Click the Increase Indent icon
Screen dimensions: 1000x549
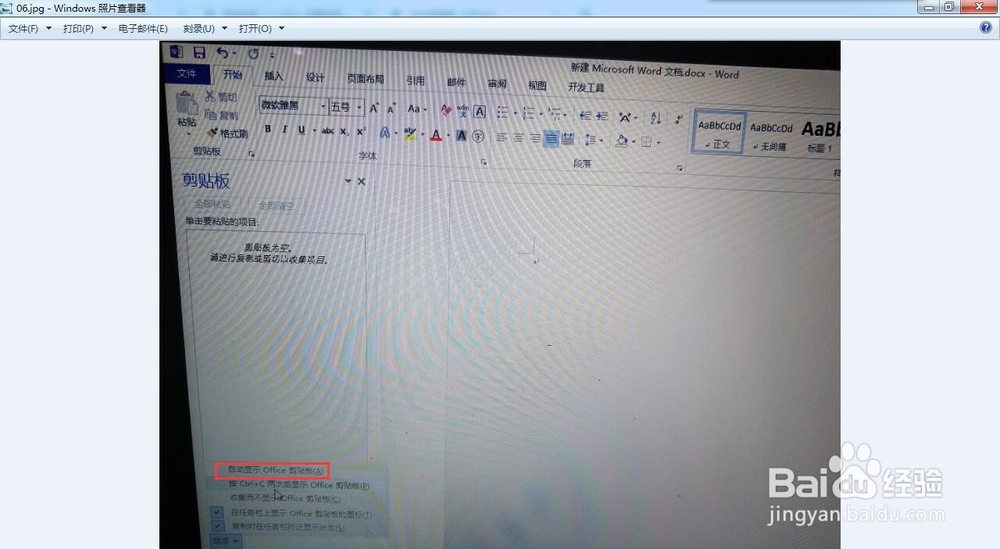(601, 116)
